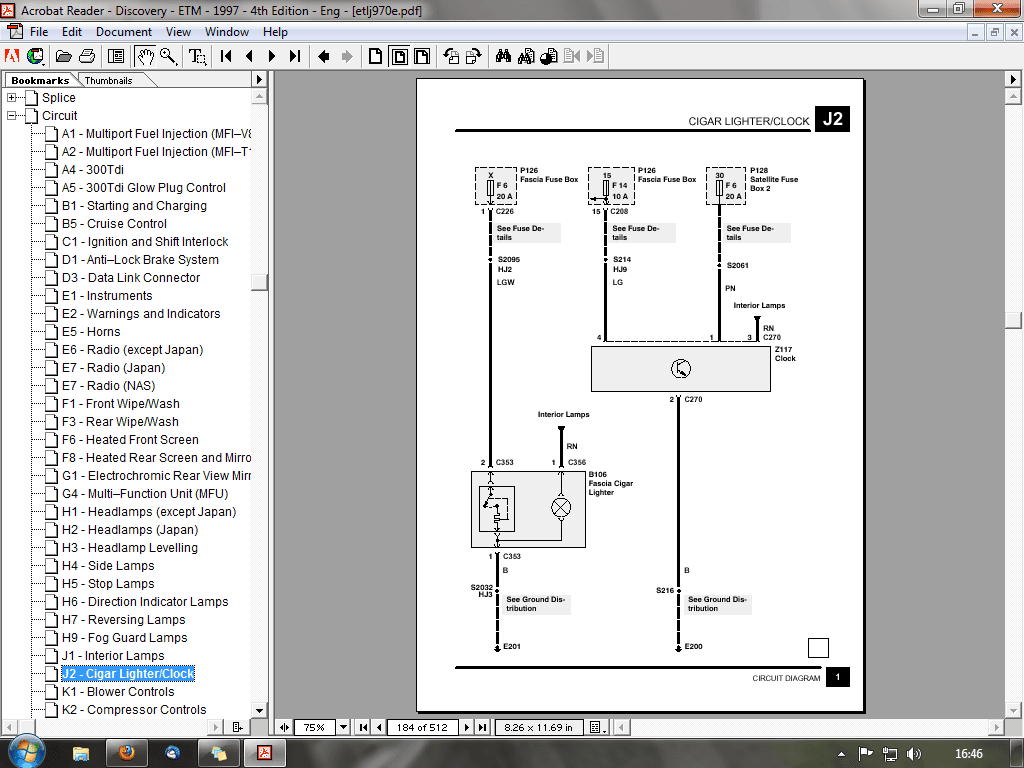Open the page layout dropdown in status bar
This screenshot has width=1024, height=768.
point(598,727)
